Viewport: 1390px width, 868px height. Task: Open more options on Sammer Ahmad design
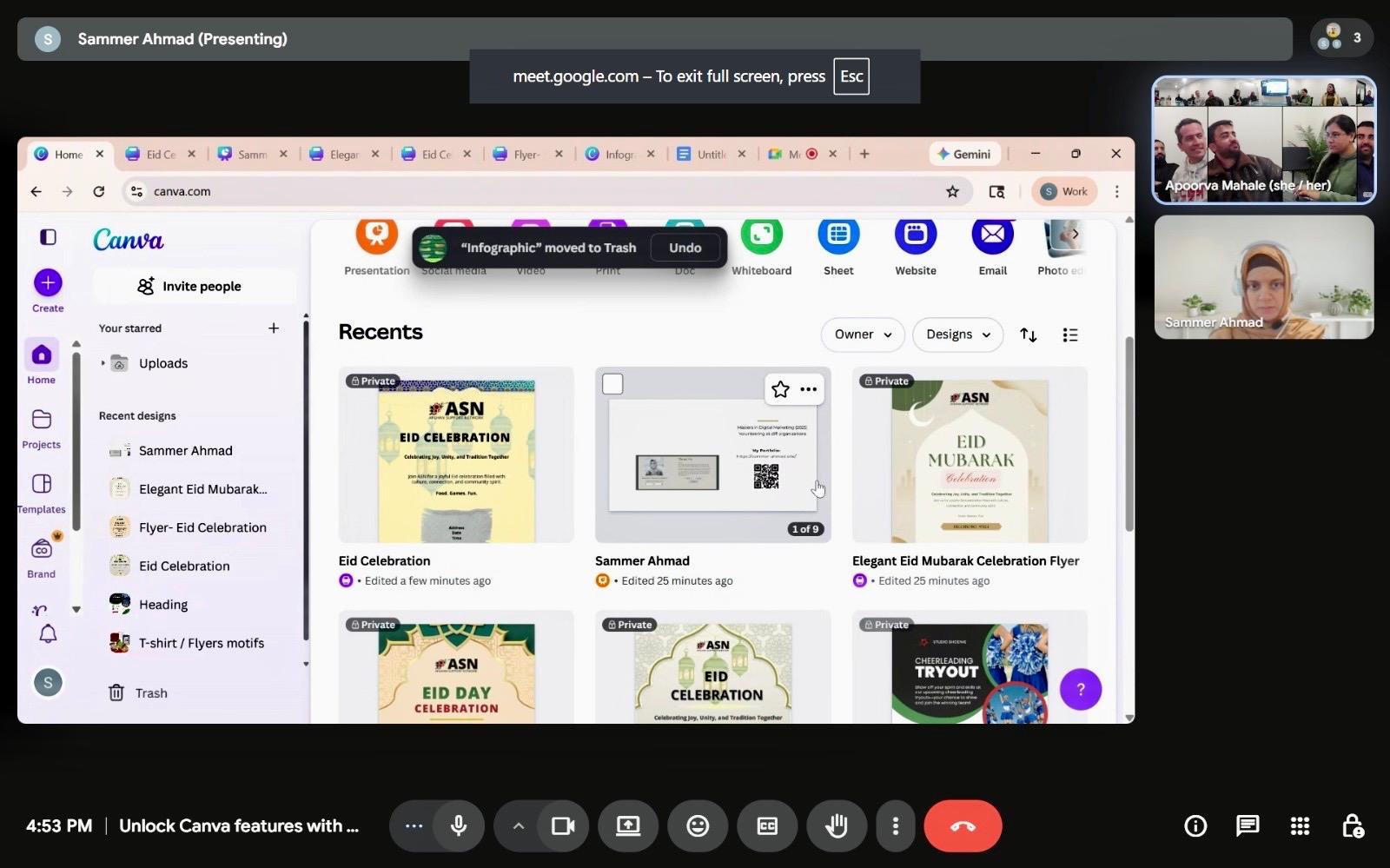pos(809,389)
